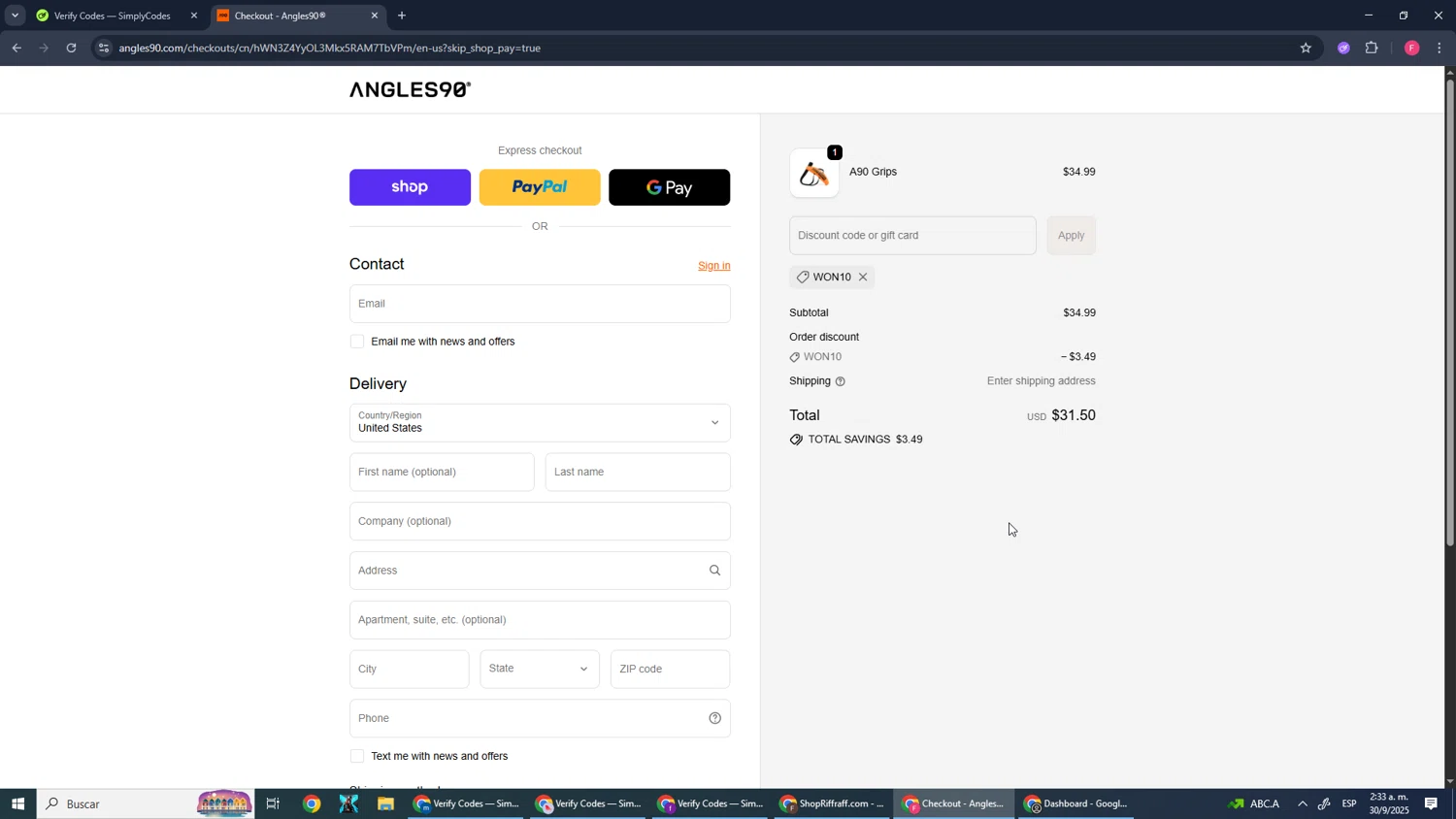This screenshot has height=819, width=1456.
Task: Open the Windows Start menu
Action: click(17, 803)
